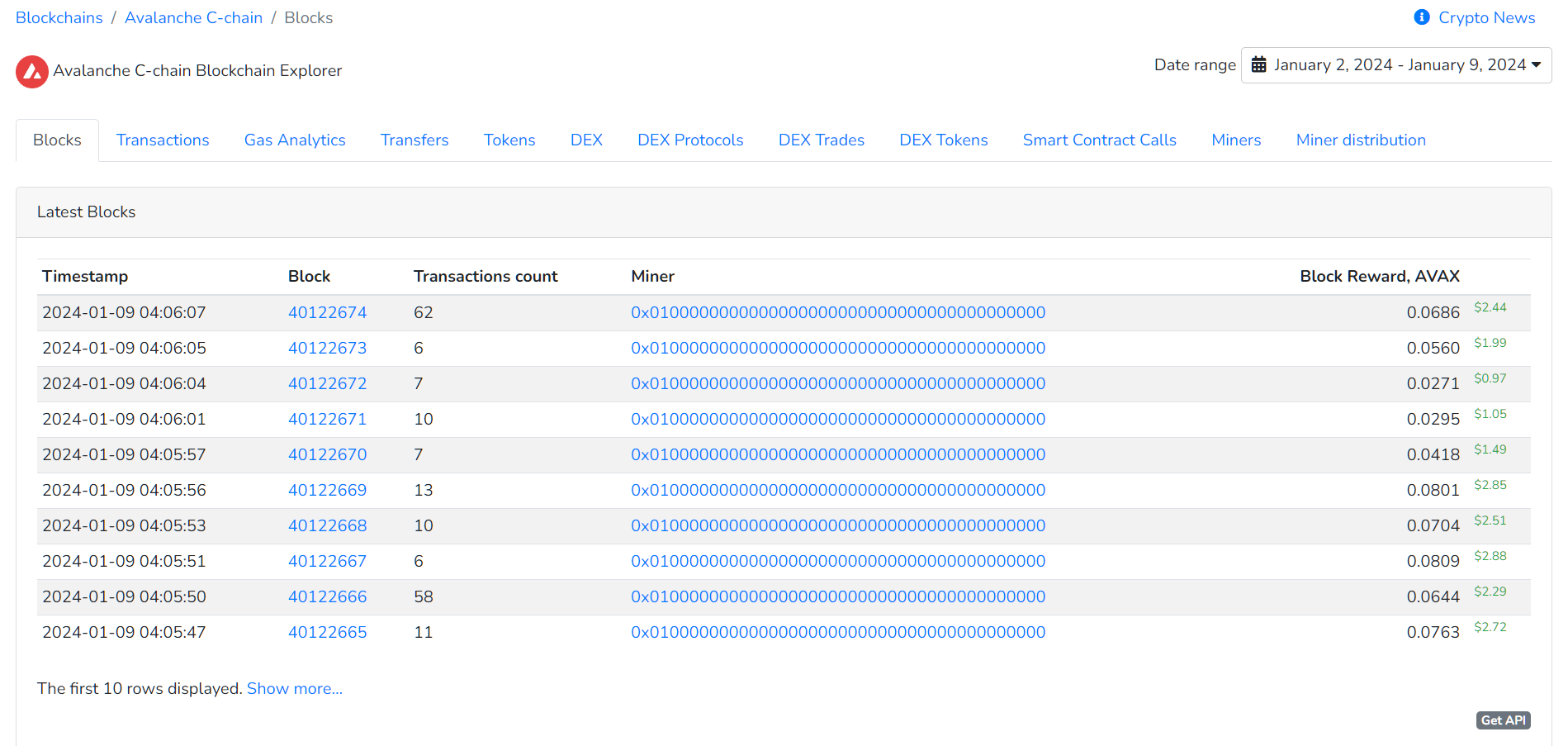Open block 40122671
The image size is (1568, 746).
327,420
